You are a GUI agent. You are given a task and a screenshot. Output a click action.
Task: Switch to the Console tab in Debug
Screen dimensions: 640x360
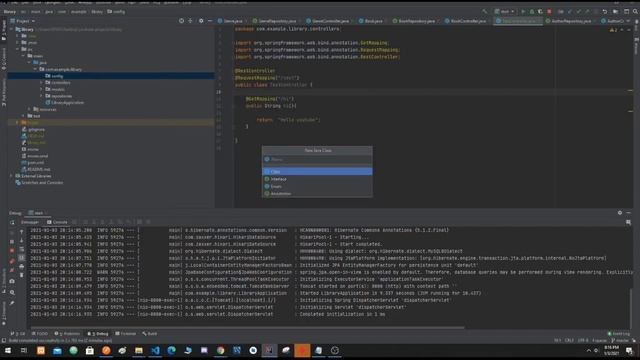tap(57, 222)
